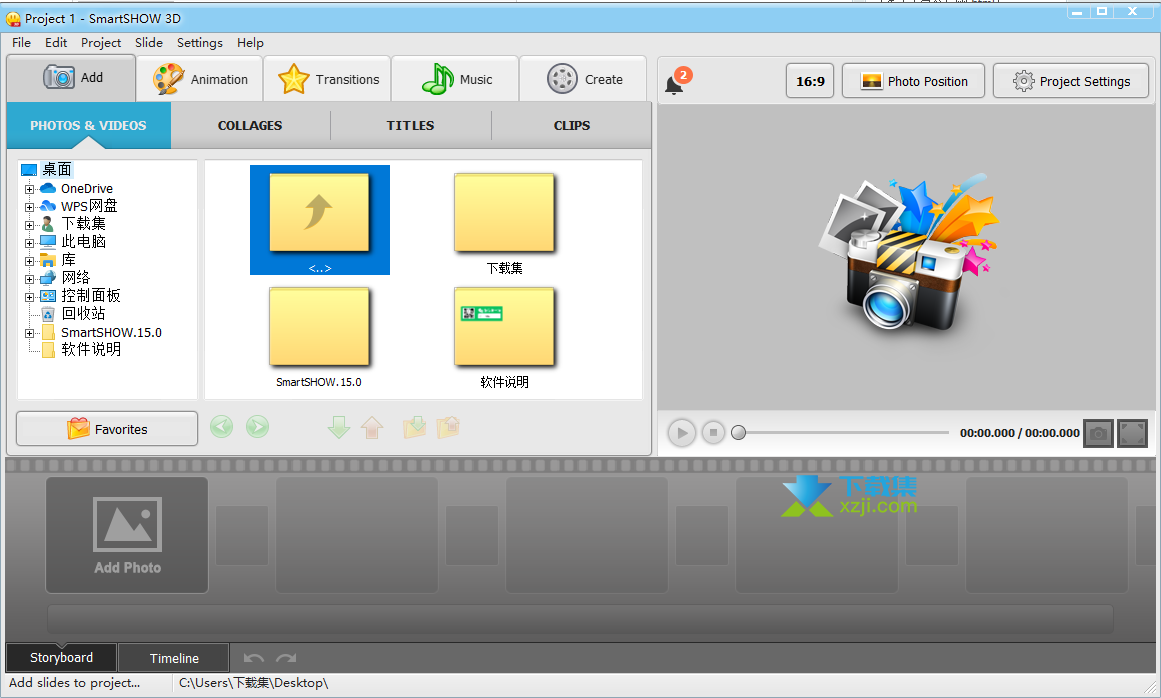The width and height of the screenshot is (1161, 698).
Task: Expand the OneDrive tree node
Action: tap(30, 189)
